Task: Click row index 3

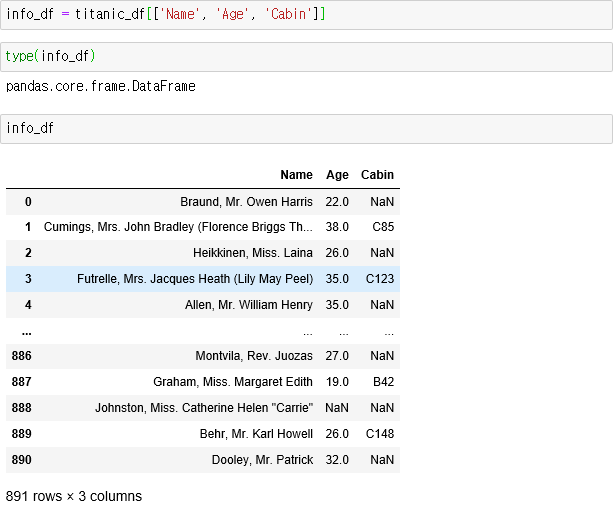Action: tap(28, 279)
